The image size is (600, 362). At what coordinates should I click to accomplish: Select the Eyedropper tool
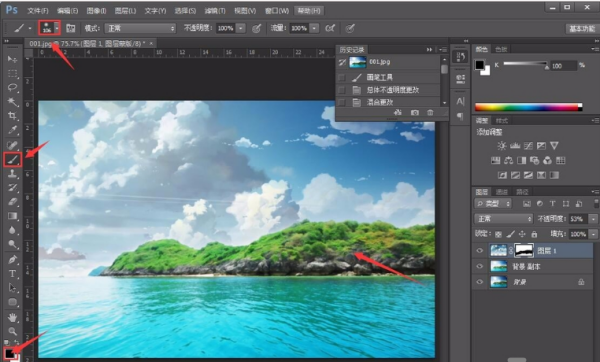tap(13, 130)
